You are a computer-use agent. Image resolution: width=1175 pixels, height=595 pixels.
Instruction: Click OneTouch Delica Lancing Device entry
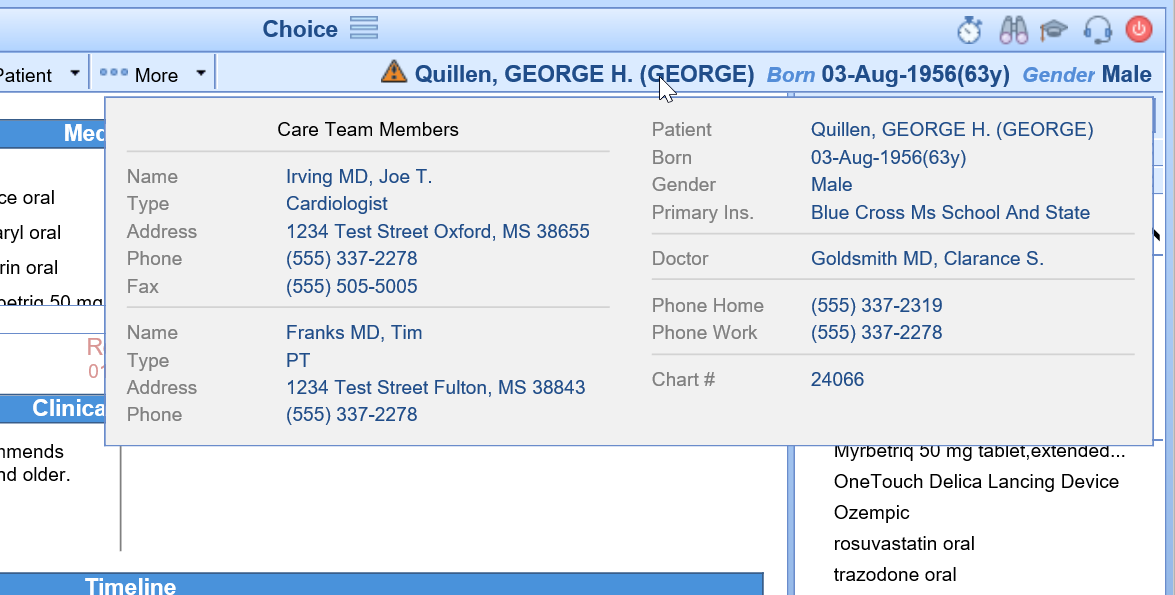976,482
